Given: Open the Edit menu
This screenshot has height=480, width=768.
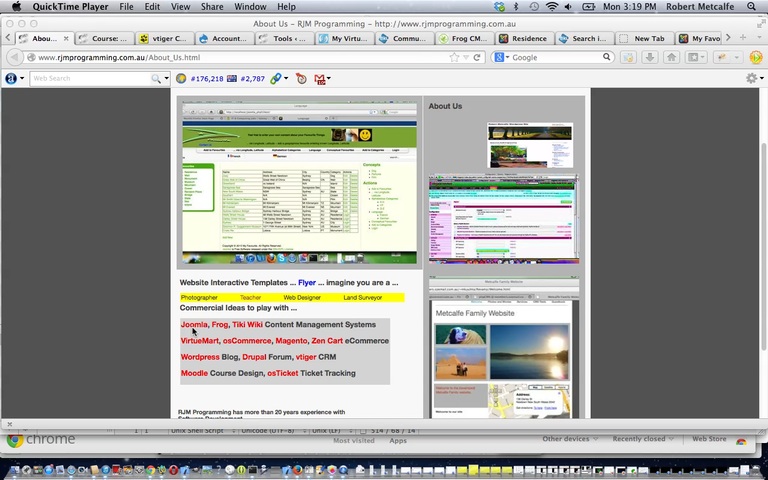Looking at the screenshot, I should [x=152, y=6].
